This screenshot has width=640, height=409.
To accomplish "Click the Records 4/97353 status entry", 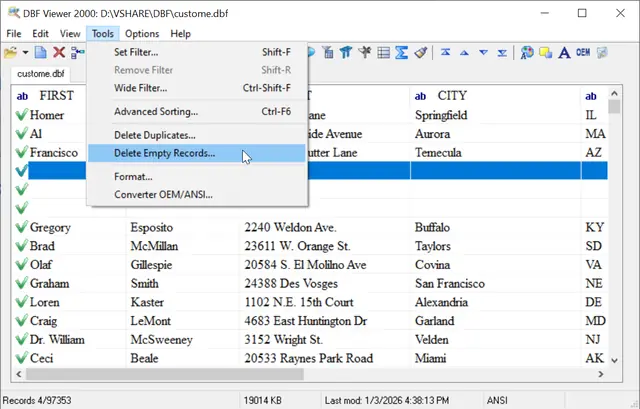I will [37, 400].
